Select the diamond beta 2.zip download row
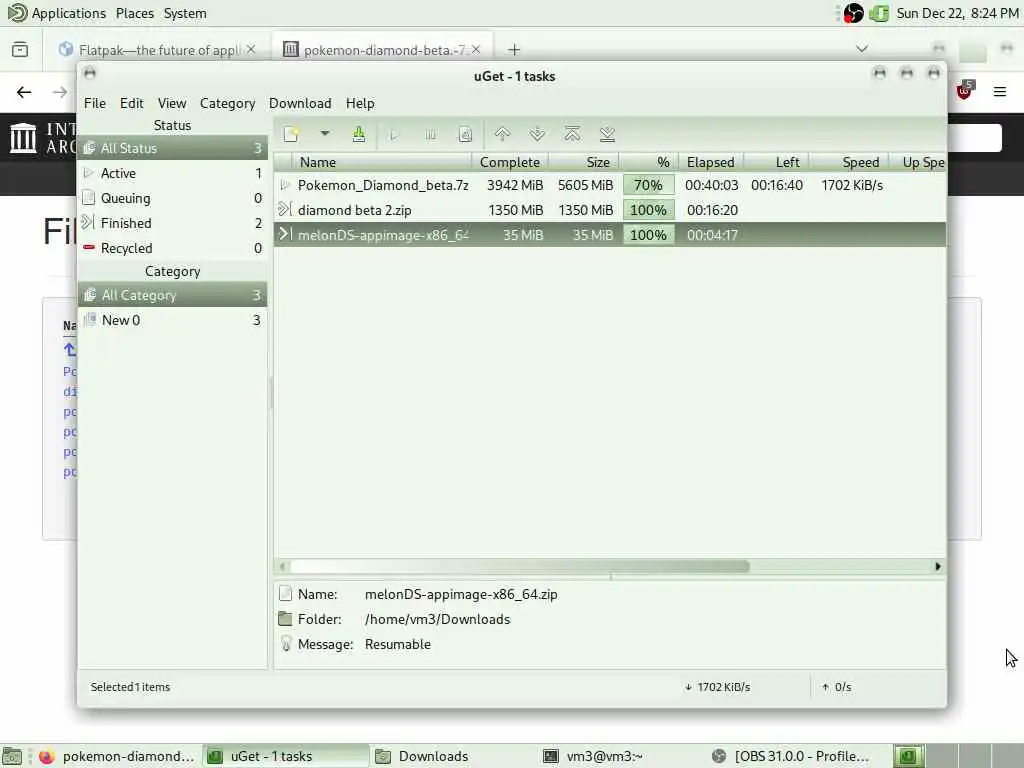The image size is (1024, 768). [x=610, y=210]
